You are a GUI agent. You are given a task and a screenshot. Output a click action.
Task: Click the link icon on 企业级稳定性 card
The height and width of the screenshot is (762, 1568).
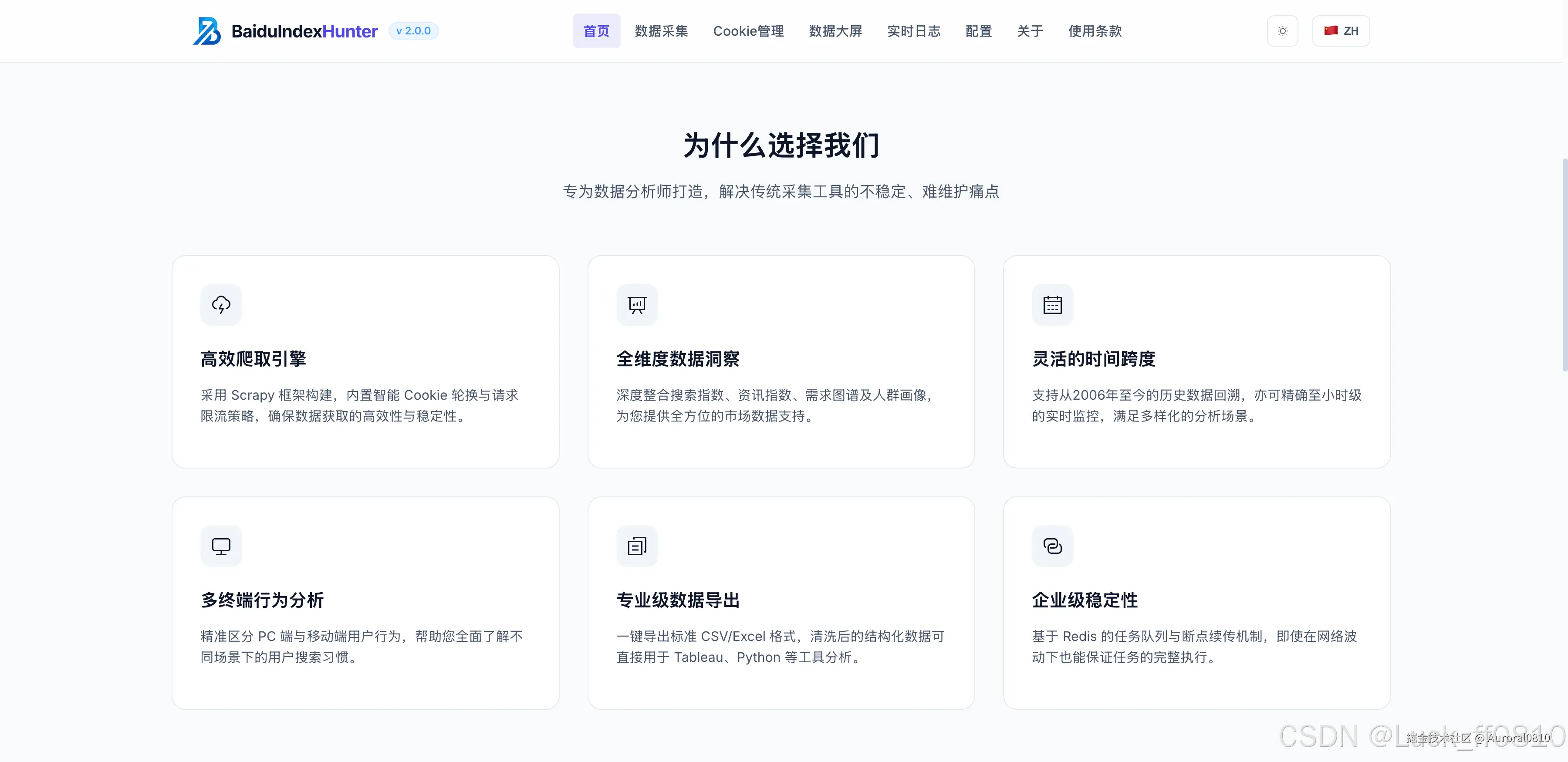1052,545
